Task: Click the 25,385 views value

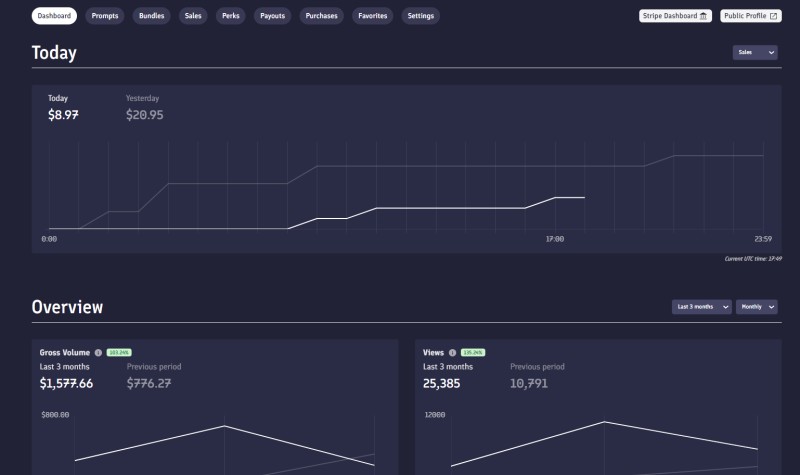Action: point(441,383)
